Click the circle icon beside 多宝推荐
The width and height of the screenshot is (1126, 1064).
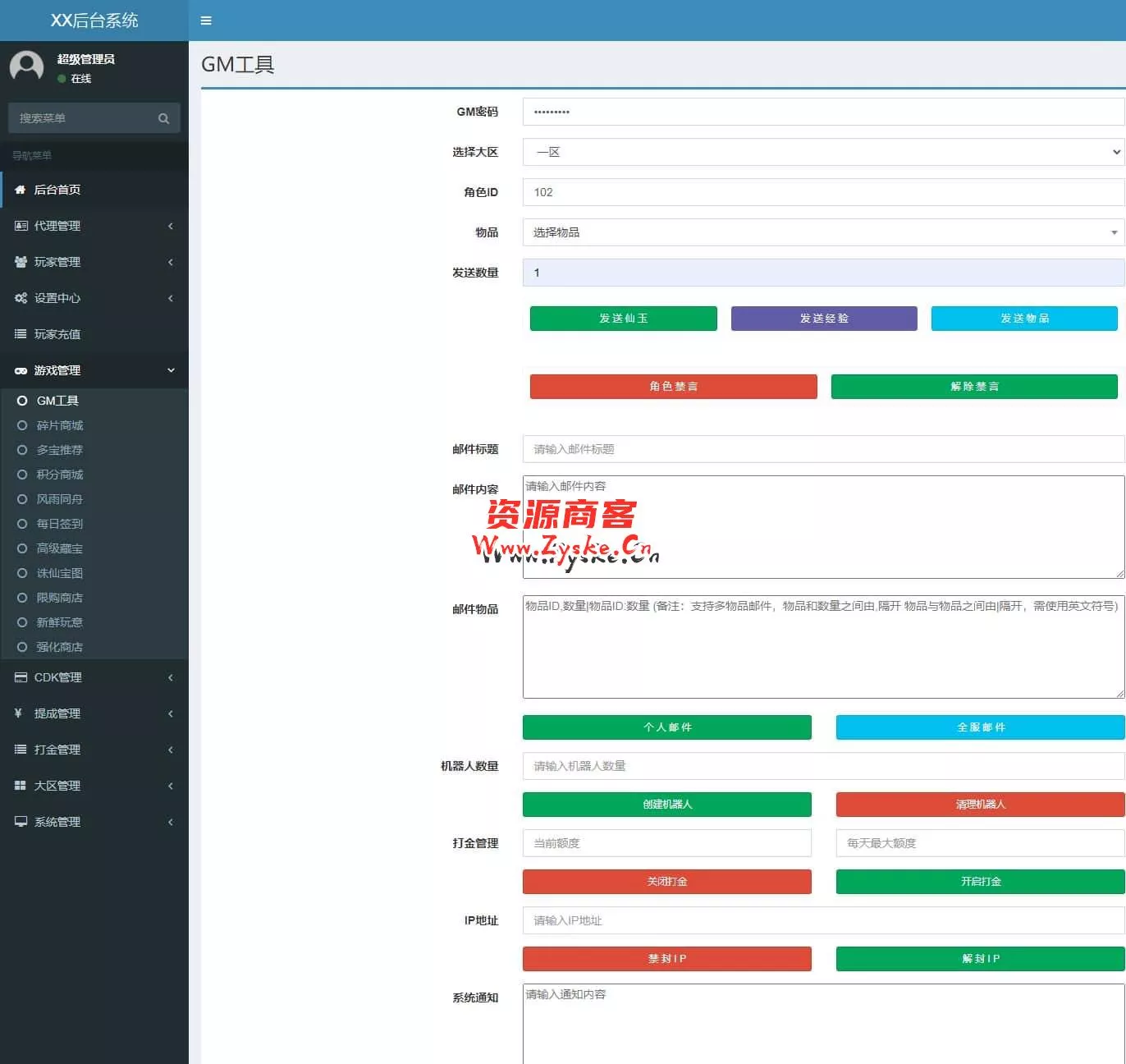[22, 450]
